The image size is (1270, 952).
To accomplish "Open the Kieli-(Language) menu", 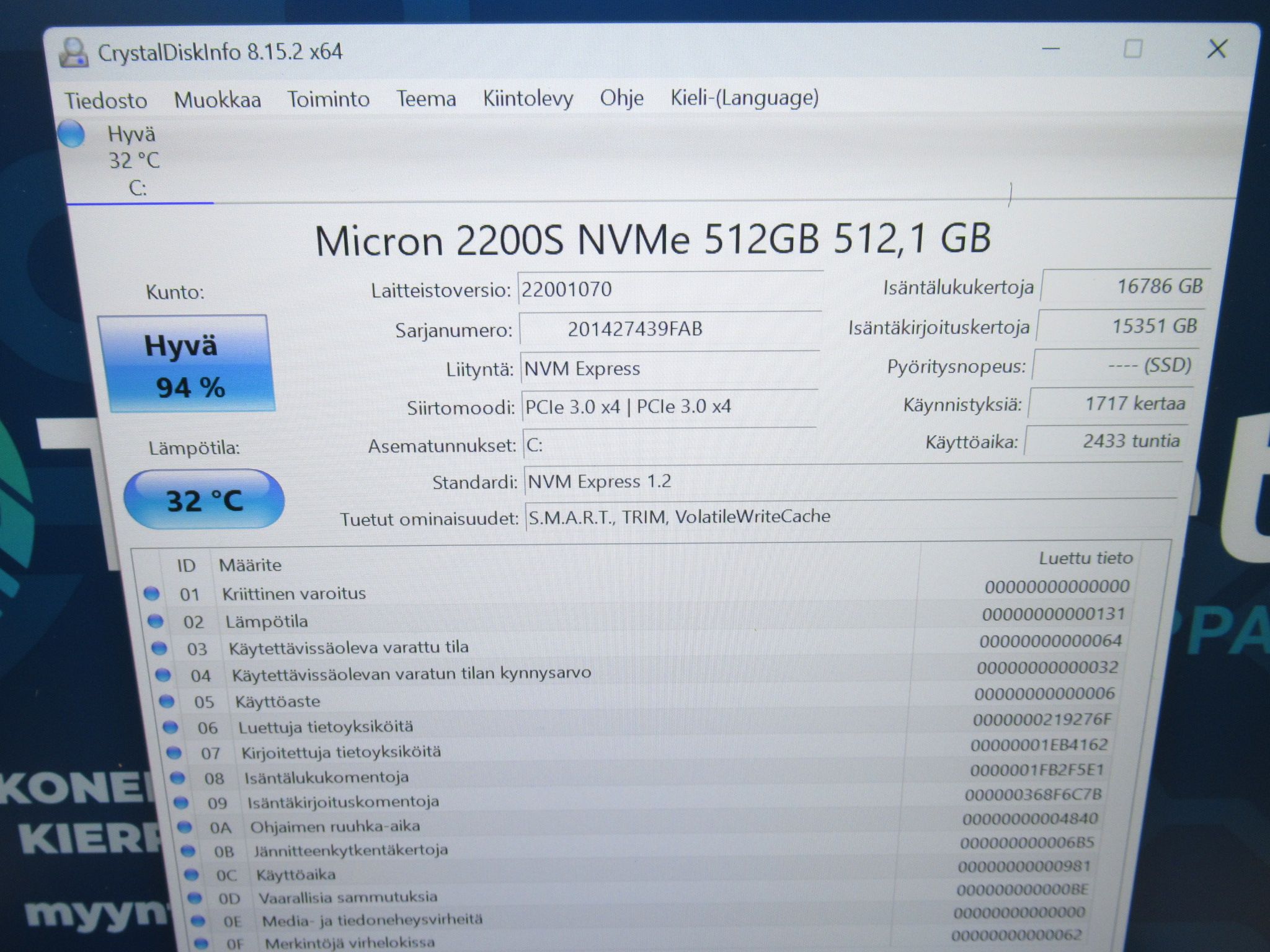I will tap(744, 97).
